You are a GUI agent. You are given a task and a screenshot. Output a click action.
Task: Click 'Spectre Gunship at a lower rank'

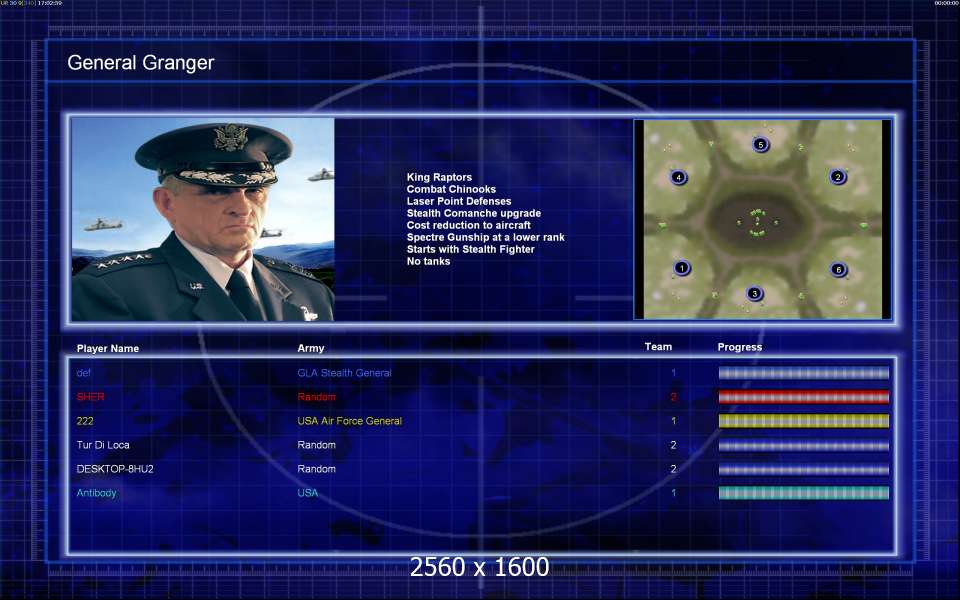pos(486,237)
